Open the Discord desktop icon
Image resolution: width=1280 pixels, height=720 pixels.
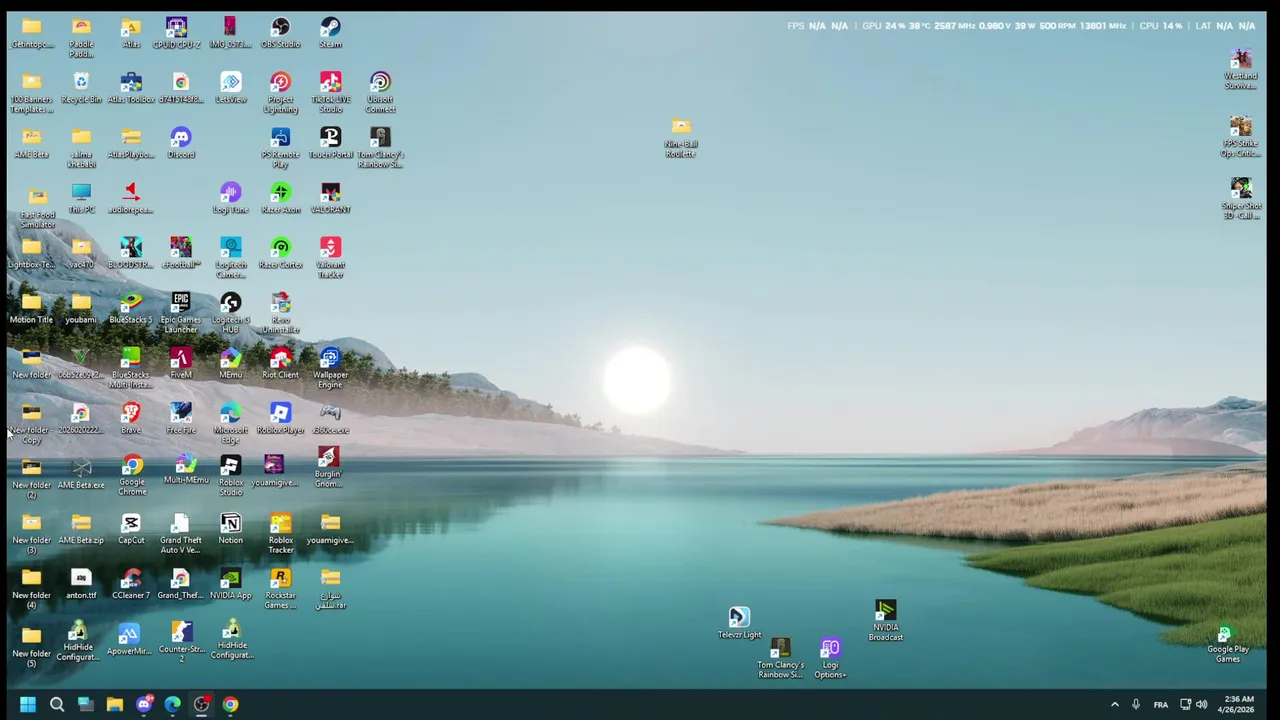pyautogui.click(x=181, y=142)
